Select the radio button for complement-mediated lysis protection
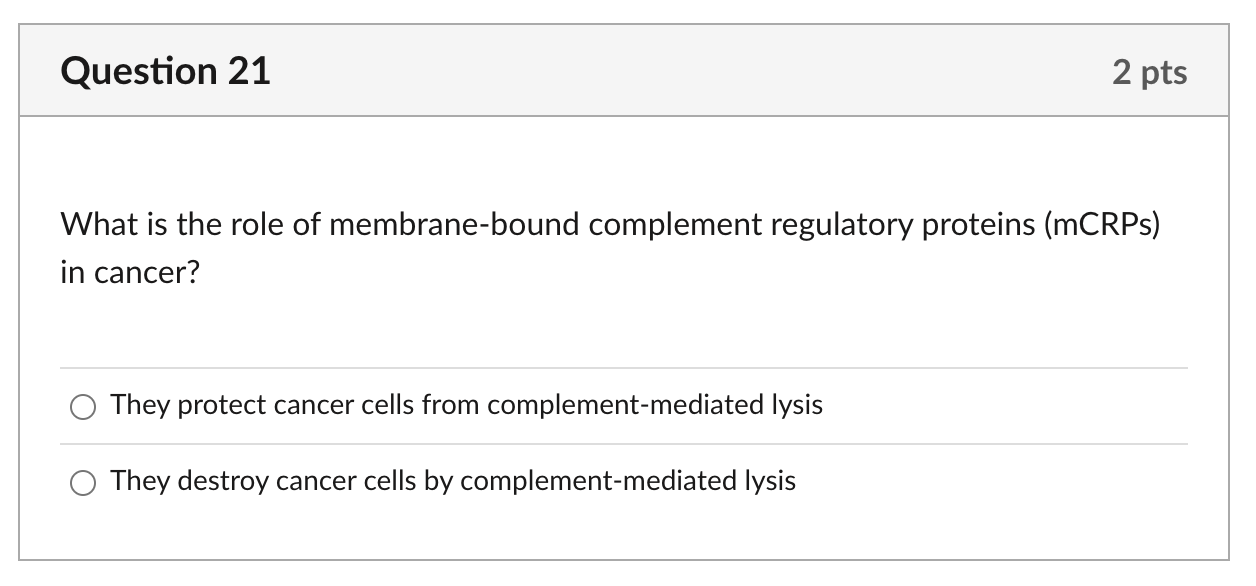Viewport: 1256px width, 586px height. click(84, 407)
